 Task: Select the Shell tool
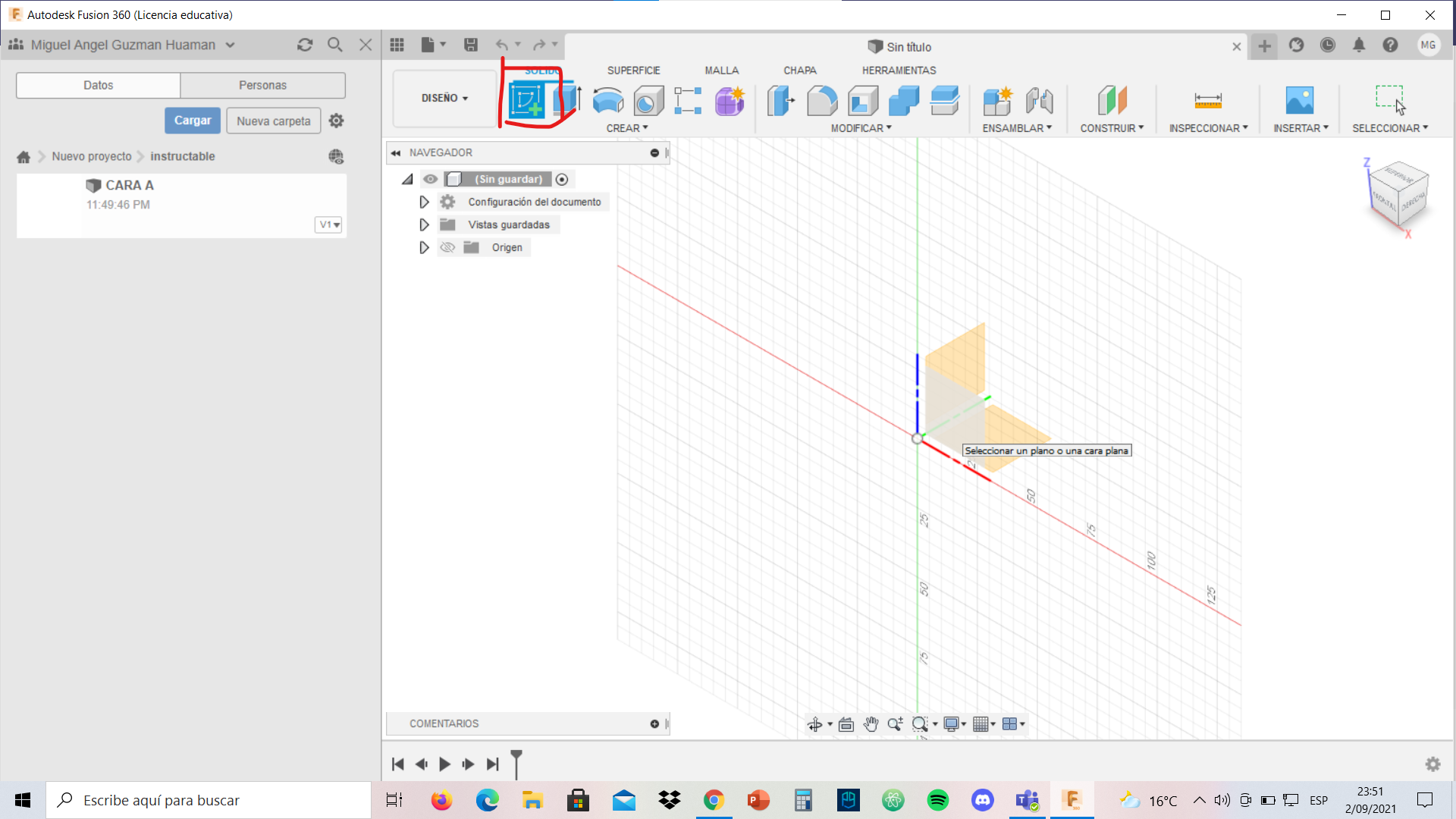(x=863, y=100)
